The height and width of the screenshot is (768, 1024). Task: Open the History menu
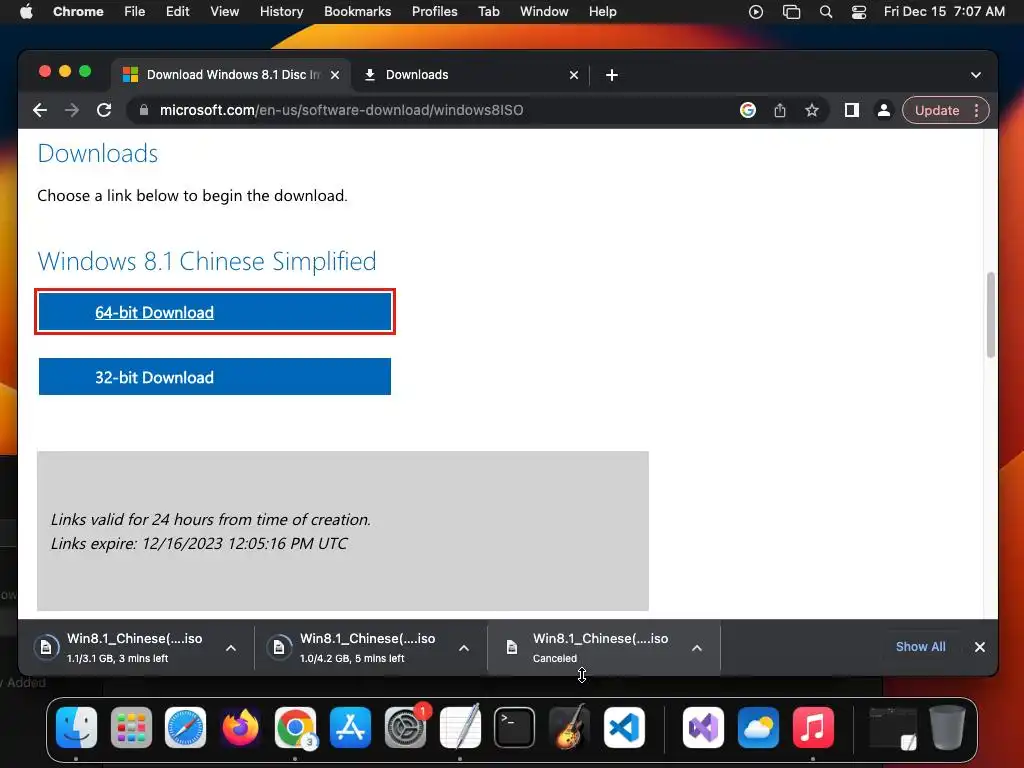pyautogui.click(x=281, y=11)
